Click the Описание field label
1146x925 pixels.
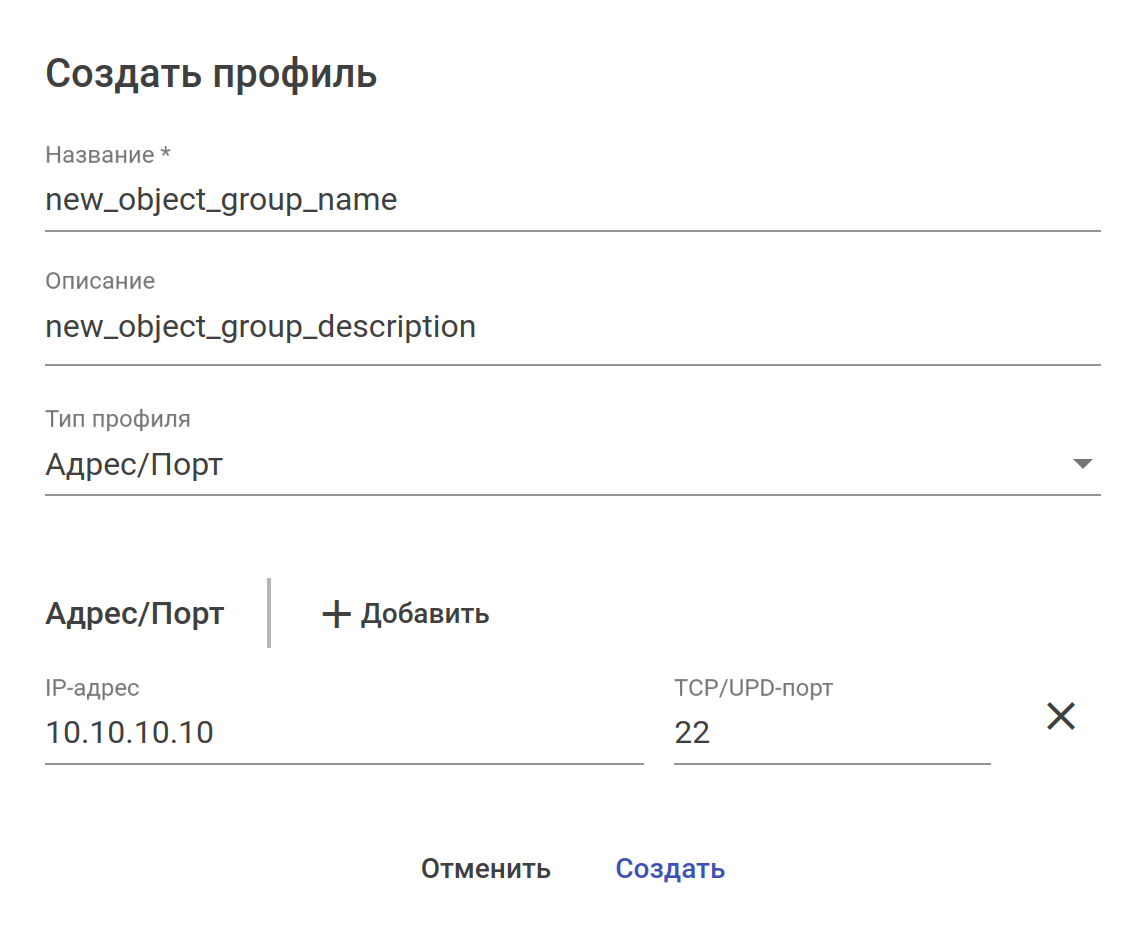click(x=100, y=281)
